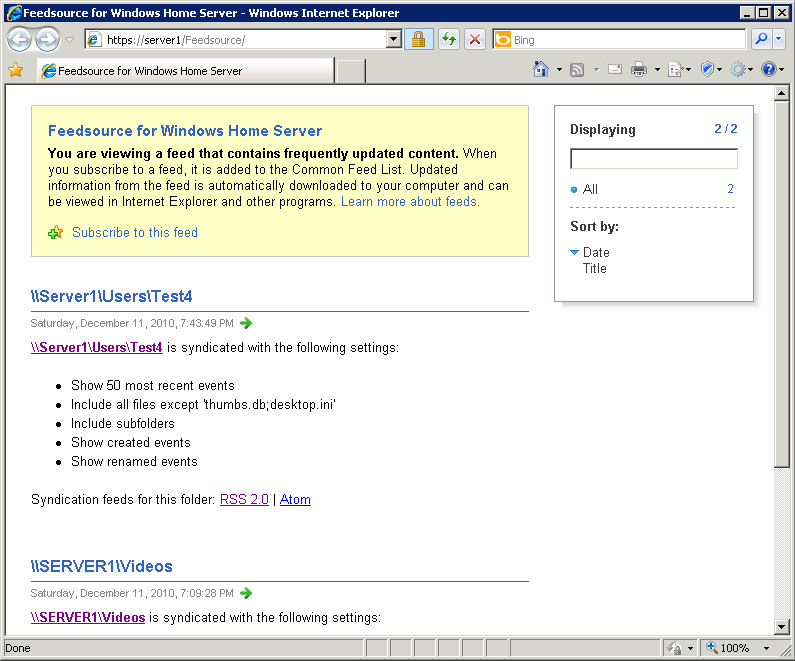
Task: Click the feed filter text box
Action: tap(654, 158)
